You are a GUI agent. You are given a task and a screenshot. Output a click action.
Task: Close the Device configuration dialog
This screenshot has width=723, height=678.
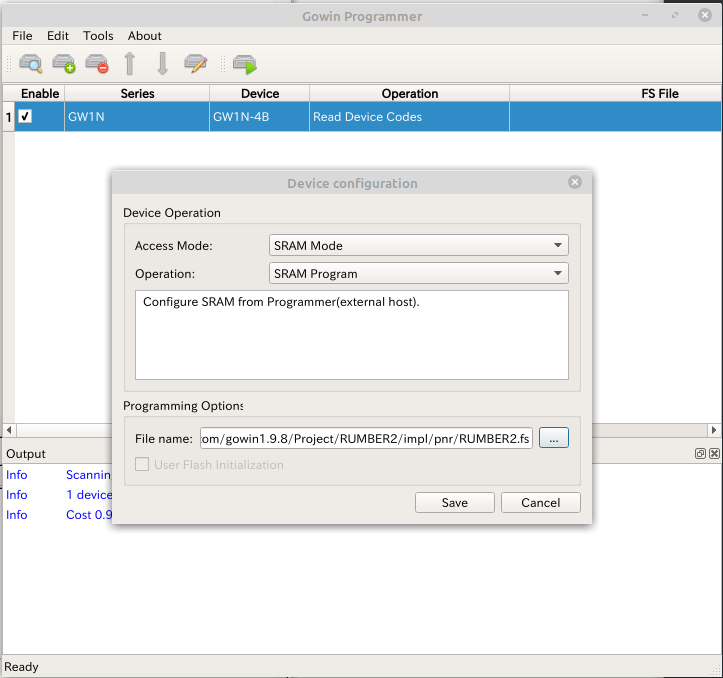click(x=575, y=182)
